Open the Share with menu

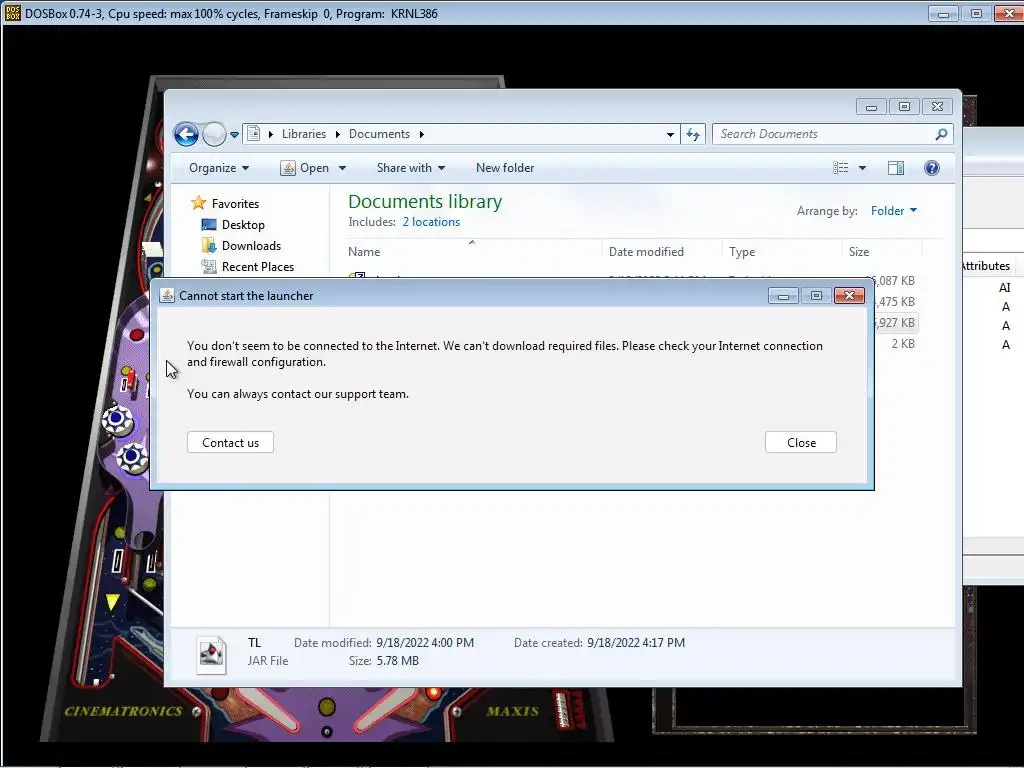click(411, 168)
